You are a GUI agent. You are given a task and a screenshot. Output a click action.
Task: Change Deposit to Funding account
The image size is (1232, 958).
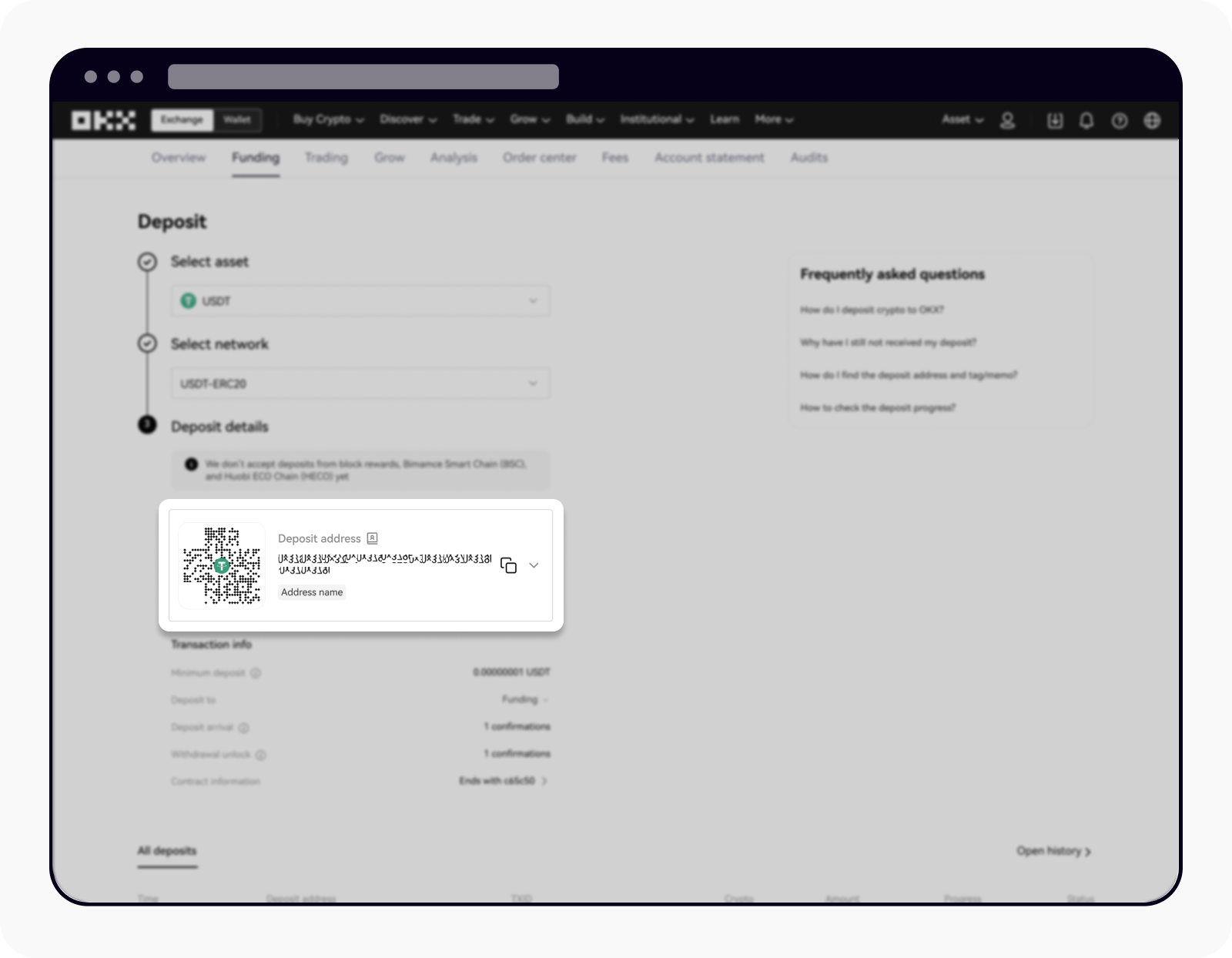[x=525, y=699]
